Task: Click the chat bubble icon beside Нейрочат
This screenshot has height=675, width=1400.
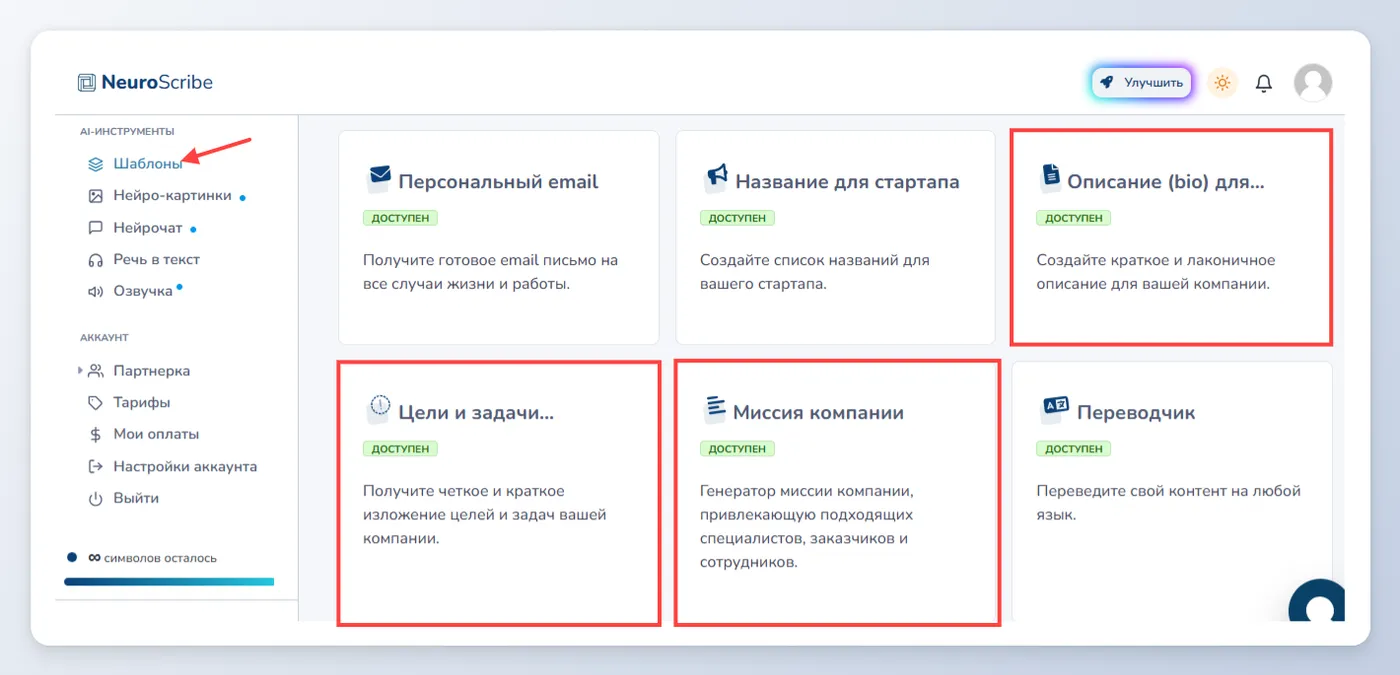Action: coord(95,228)
